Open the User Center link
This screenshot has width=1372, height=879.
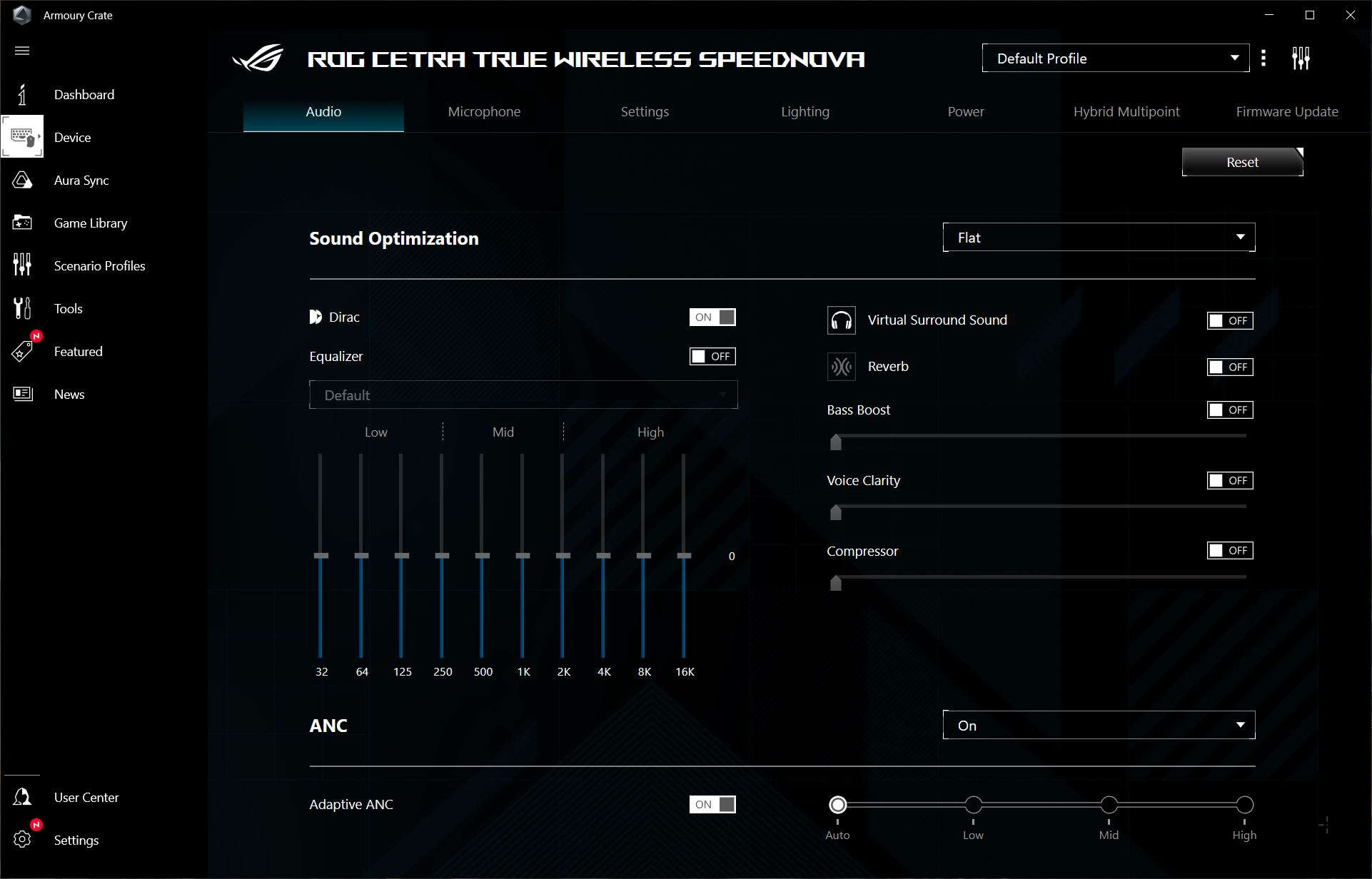pos(86,797)
